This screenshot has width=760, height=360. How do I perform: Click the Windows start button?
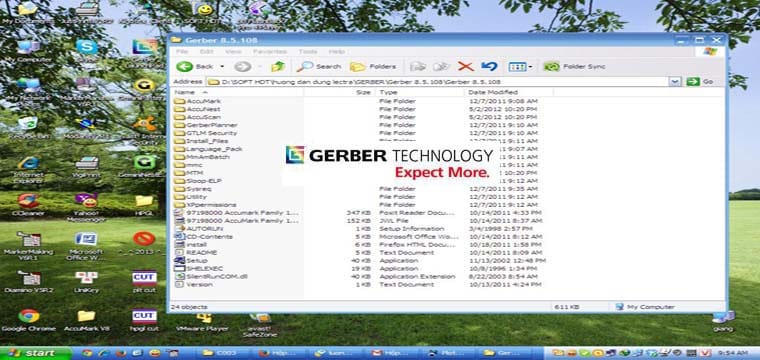point(36,353)
